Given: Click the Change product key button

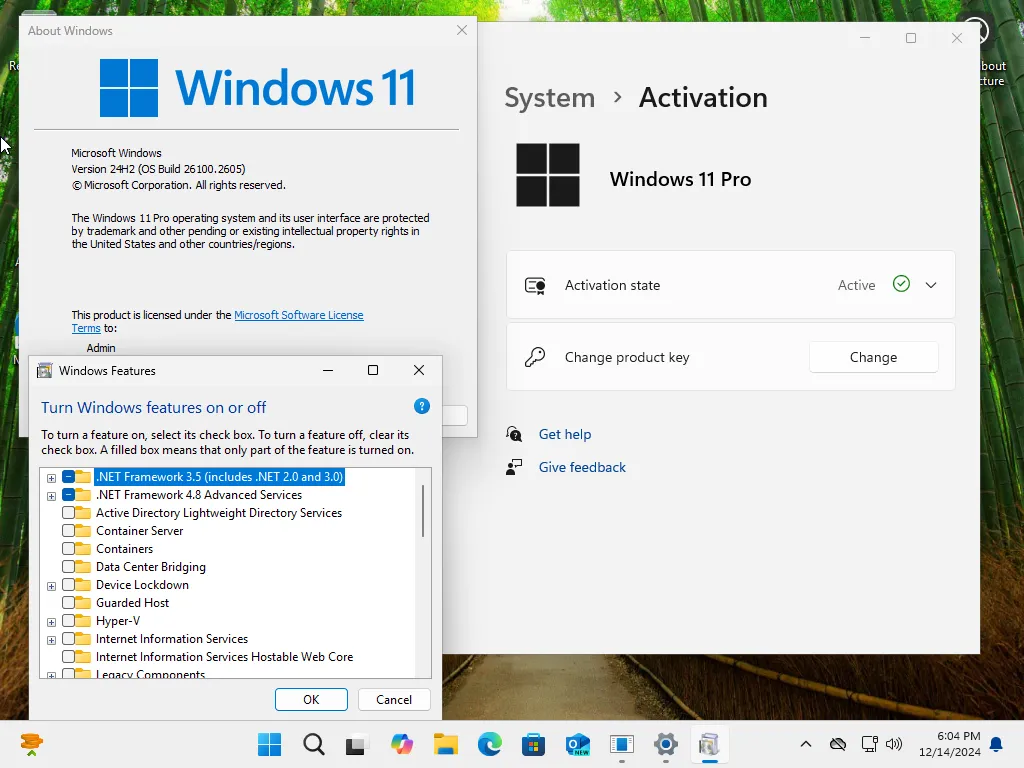Looking at the screenshot, I should coord(873,357).
